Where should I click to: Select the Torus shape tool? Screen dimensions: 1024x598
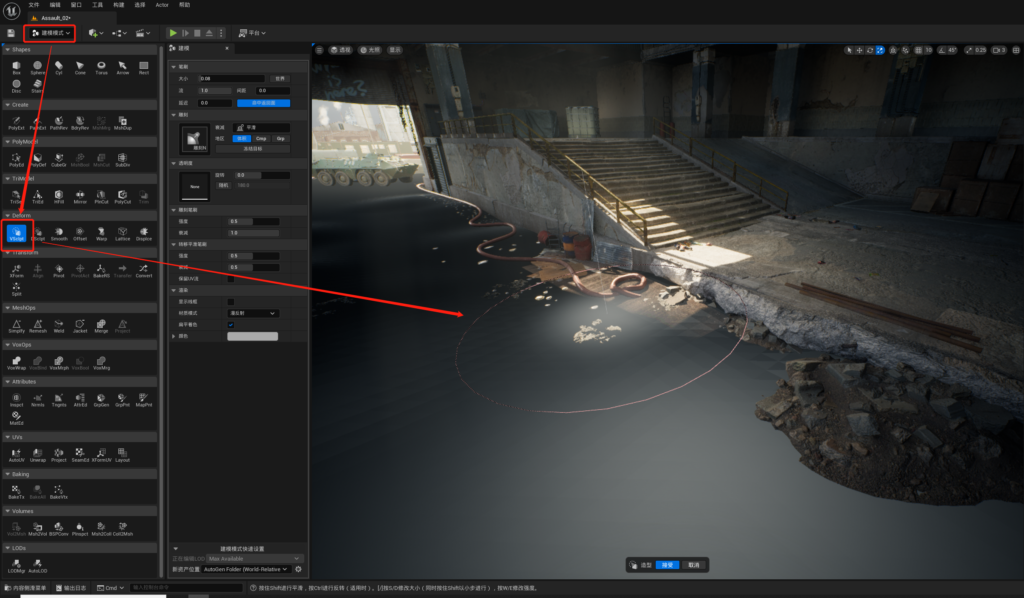click(101, 66)
